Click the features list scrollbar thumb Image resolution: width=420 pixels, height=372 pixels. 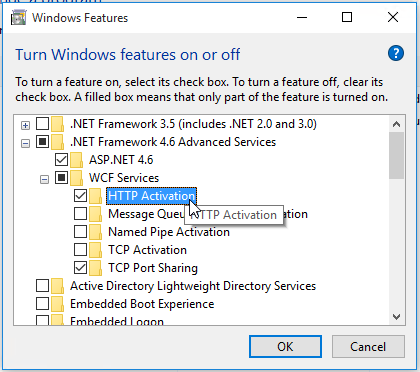click(396, 155)
